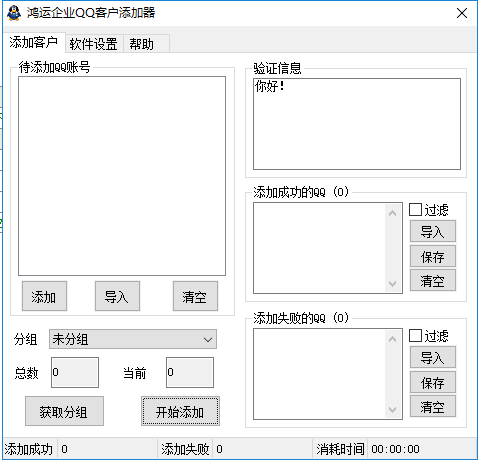Viewport: 480px width, 462px height.
Task: Open the 帮助 tab
Action: click(142, 44)
